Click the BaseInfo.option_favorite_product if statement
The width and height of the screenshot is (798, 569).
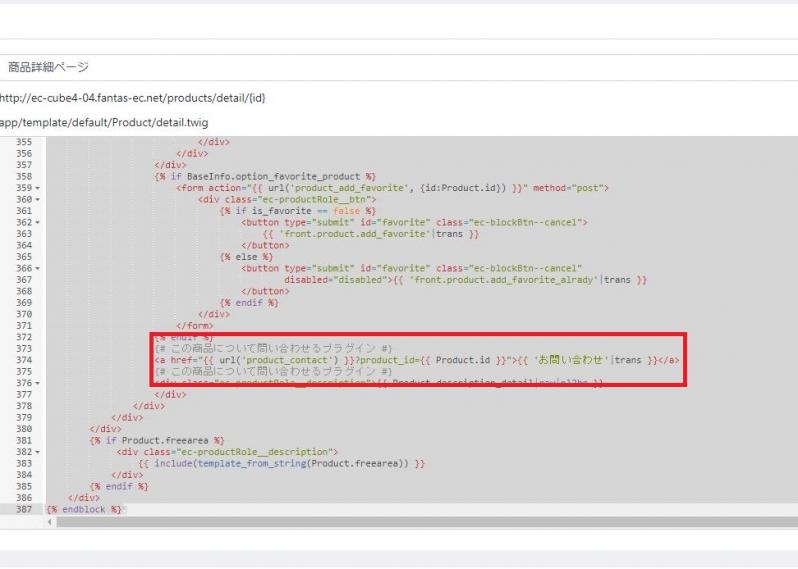(265, 176)
